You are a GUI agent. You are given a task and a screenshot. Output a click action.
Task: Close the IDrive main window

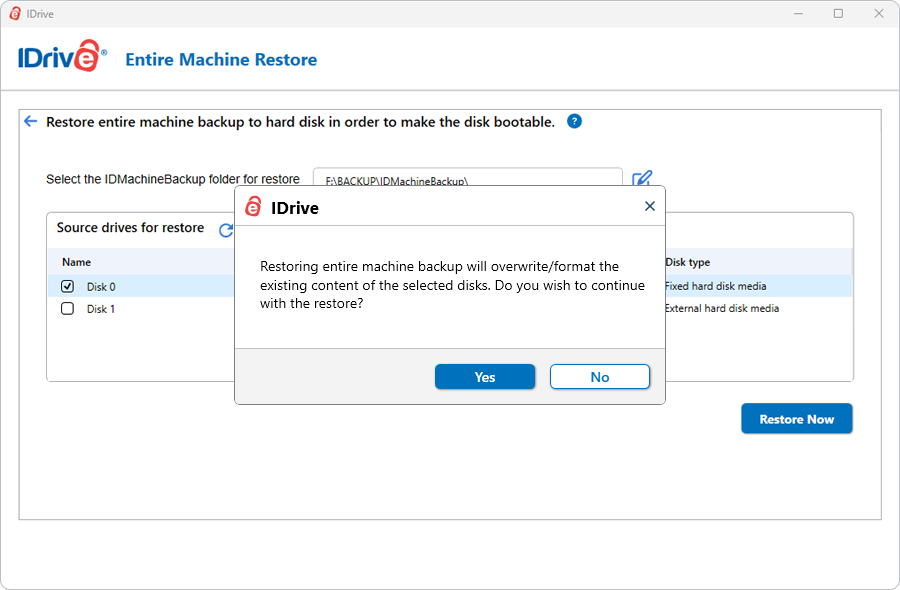[879, 13]
